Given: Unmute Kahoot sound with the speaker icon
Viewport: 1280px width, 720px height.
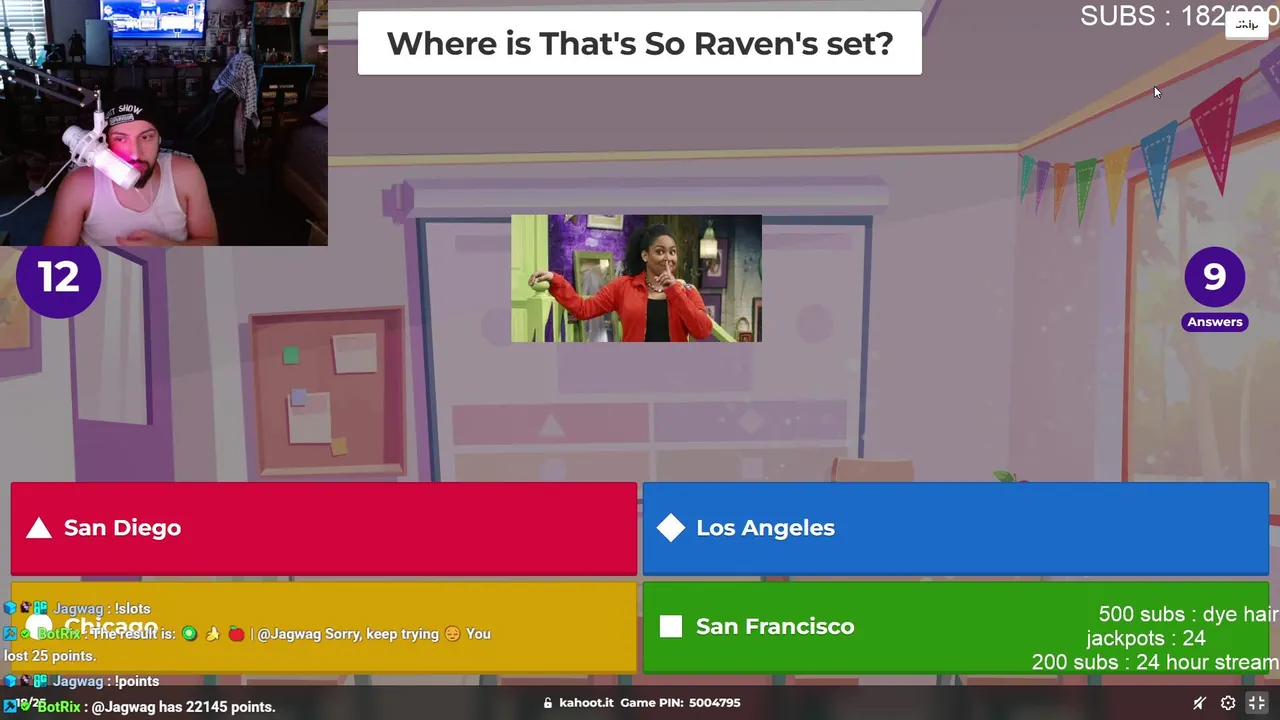Looking at the screenshot, I should (1200, 703).
